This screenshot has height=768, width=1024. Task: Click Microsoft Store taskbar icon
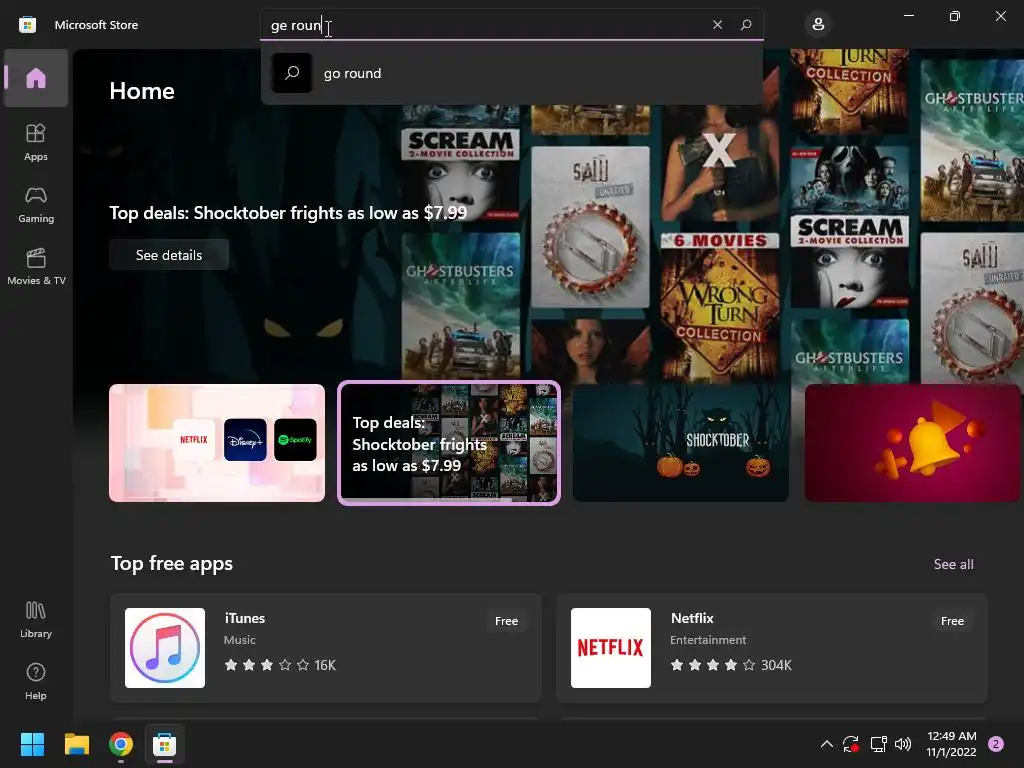point(165,744)
